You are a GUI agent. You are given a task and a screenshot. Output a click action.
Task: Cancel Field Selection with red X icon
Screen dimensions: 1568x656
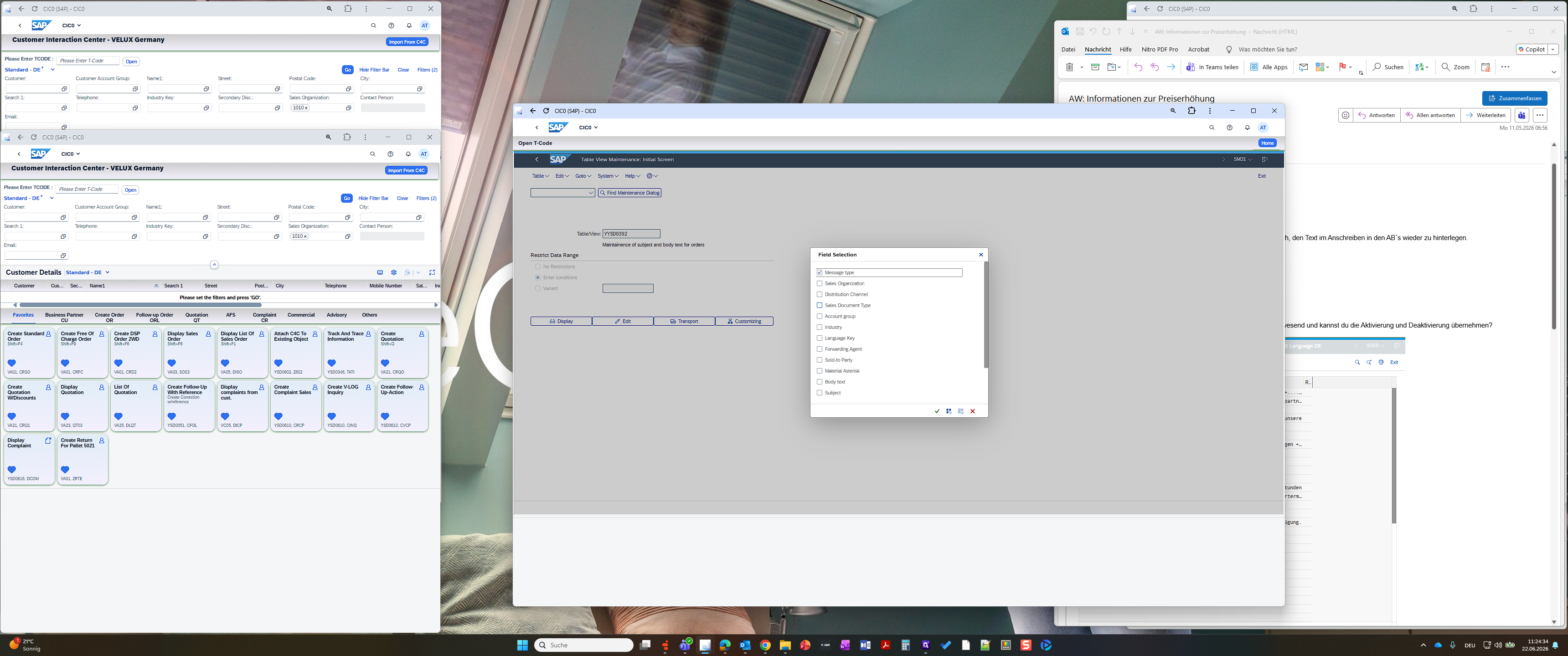pyautogui.click(x=973, y=411)
